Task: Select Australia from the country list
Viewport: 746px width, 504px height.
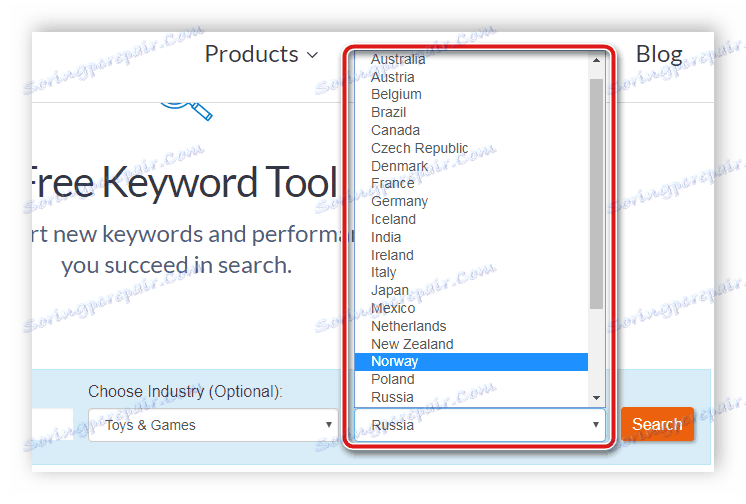Action: (x=471, y=59)
